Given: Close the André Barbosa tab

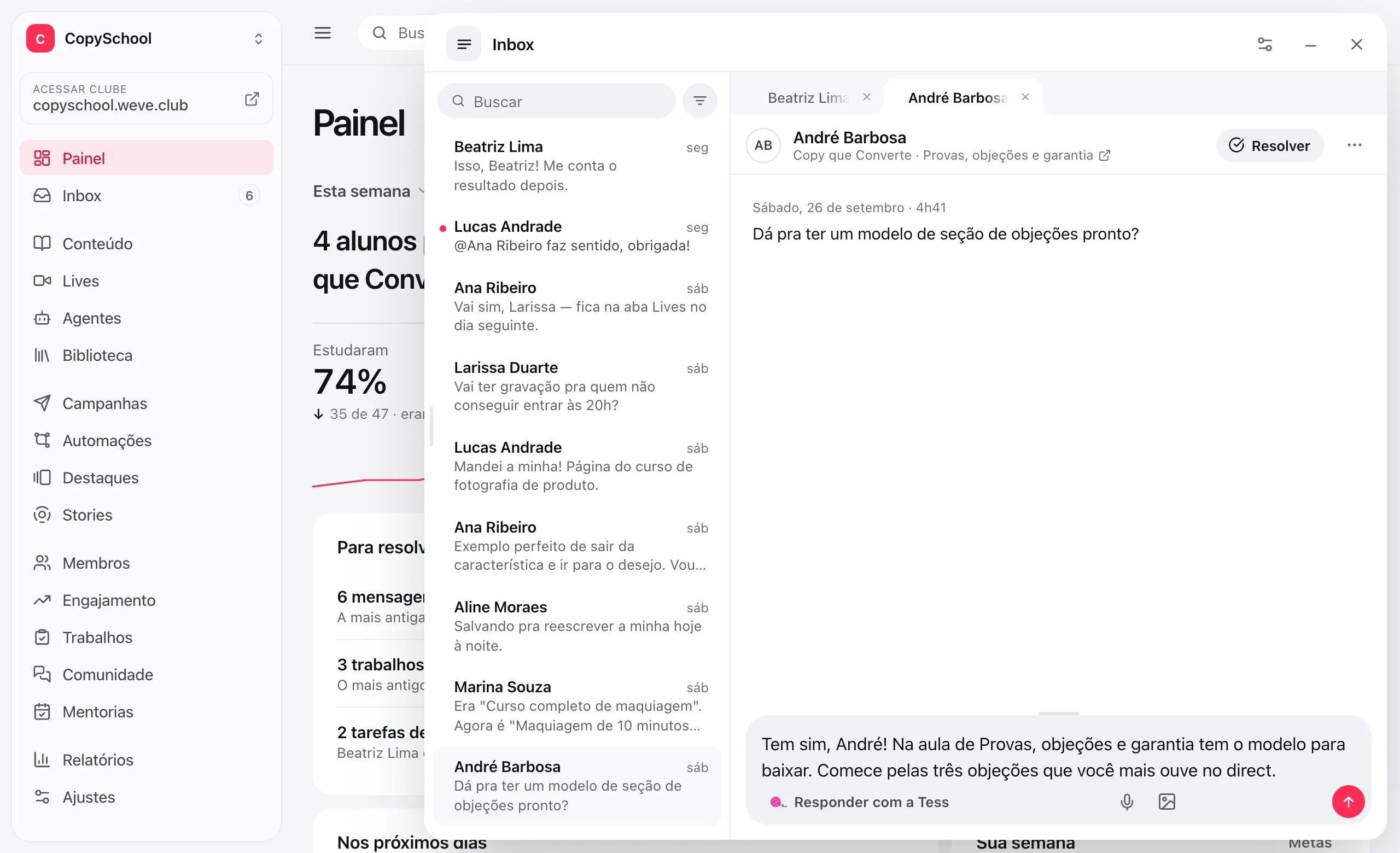Looking at the screenshot, I should (x=1025, y=97).
